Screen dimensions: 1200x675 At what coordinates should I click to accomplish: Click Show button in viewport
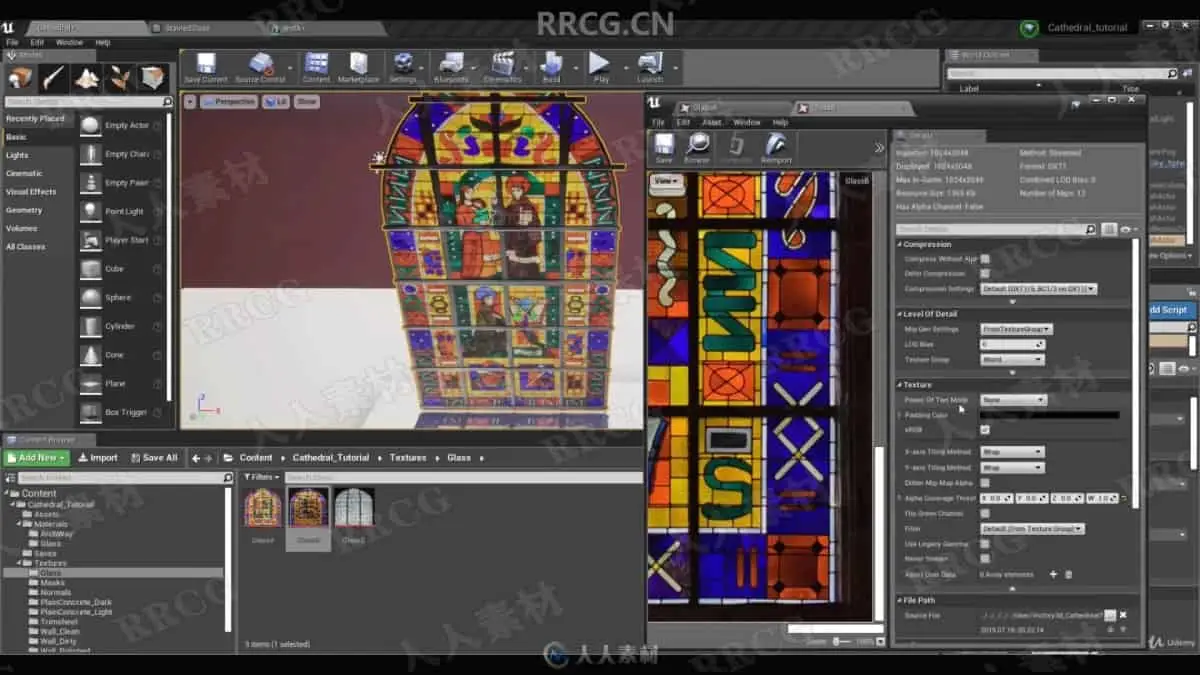point(307,102)
